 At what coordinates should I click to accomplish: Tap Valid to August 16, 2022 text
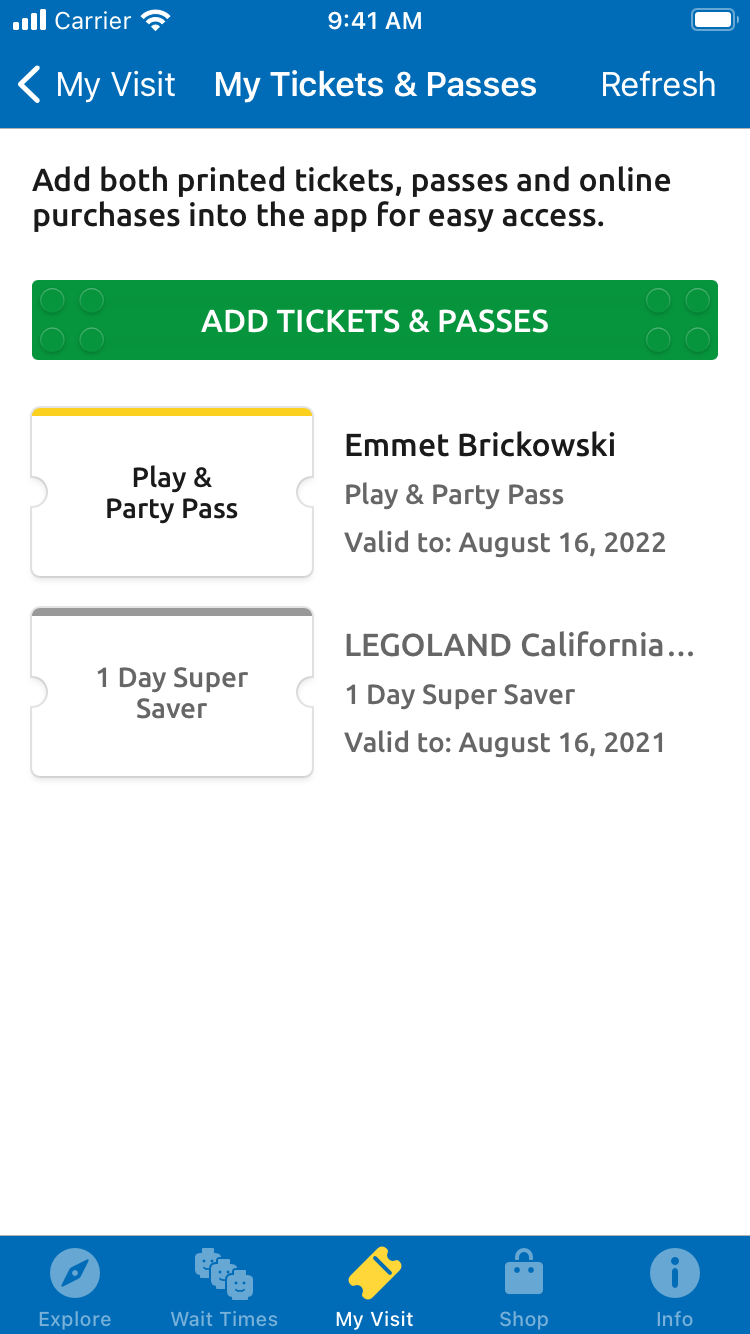coord(505,543)
